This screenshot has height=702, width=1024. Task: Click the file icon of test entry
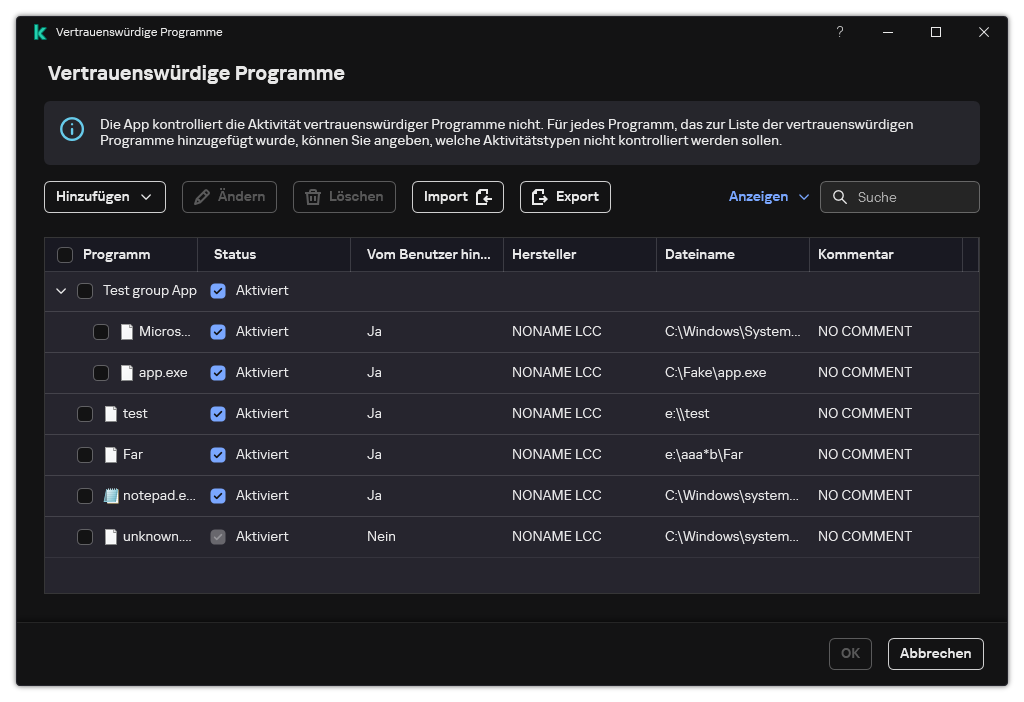[x=111, y=413]
